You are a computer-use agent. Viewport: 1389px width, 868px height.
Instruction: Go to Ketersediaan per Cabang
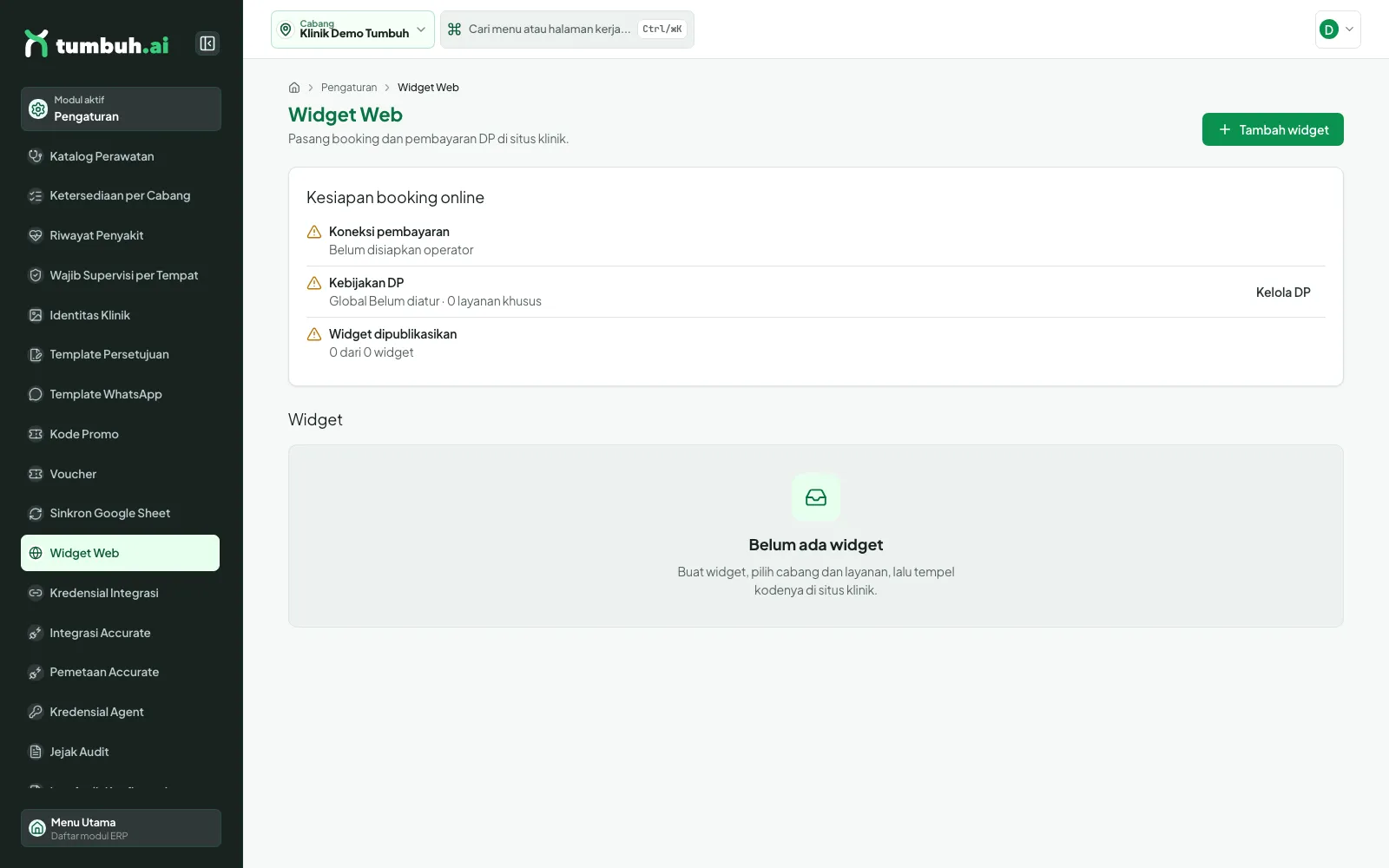120,196
